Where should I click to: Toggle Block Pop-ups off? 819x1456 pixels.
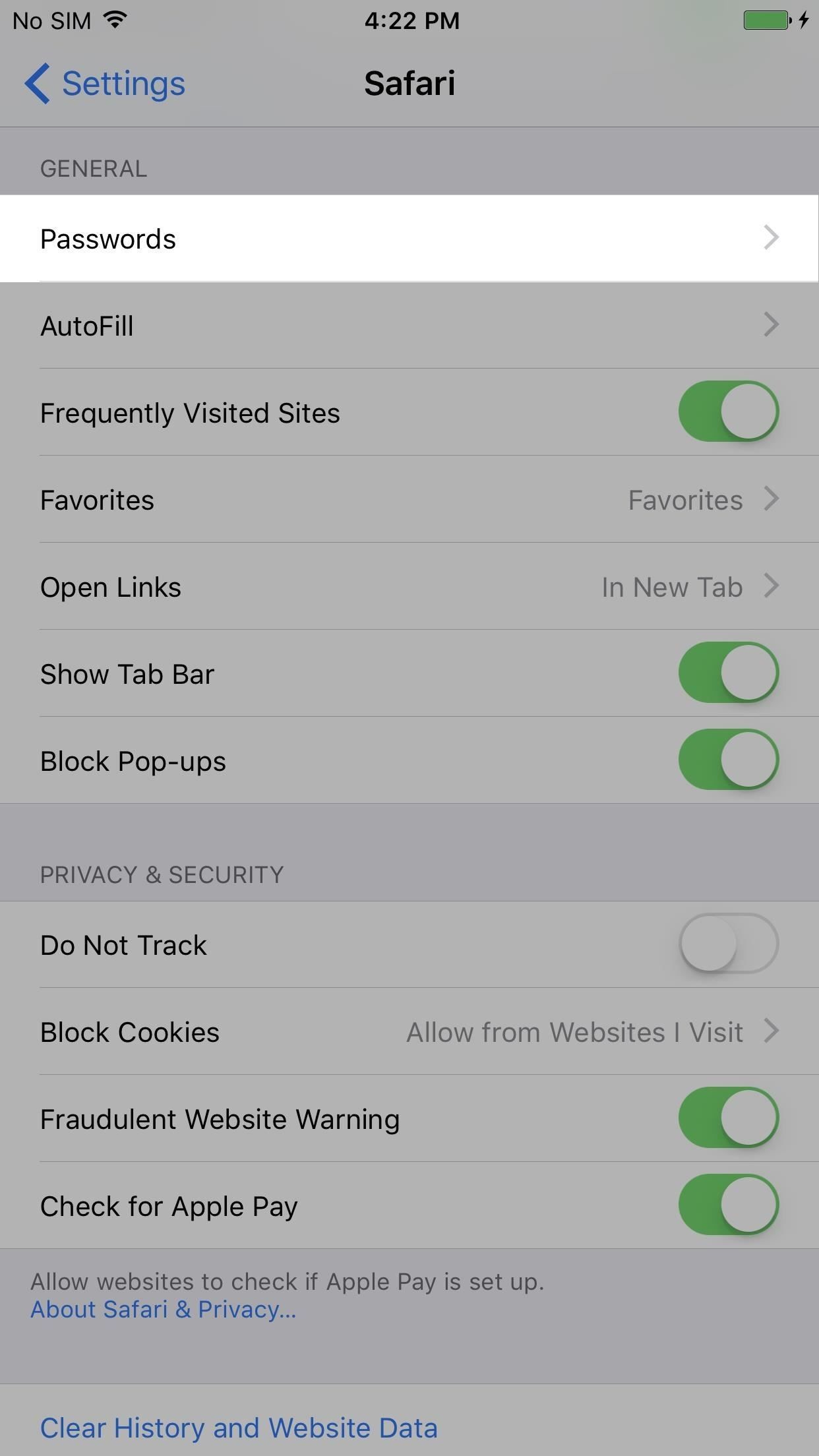click(x=729, y=760)
